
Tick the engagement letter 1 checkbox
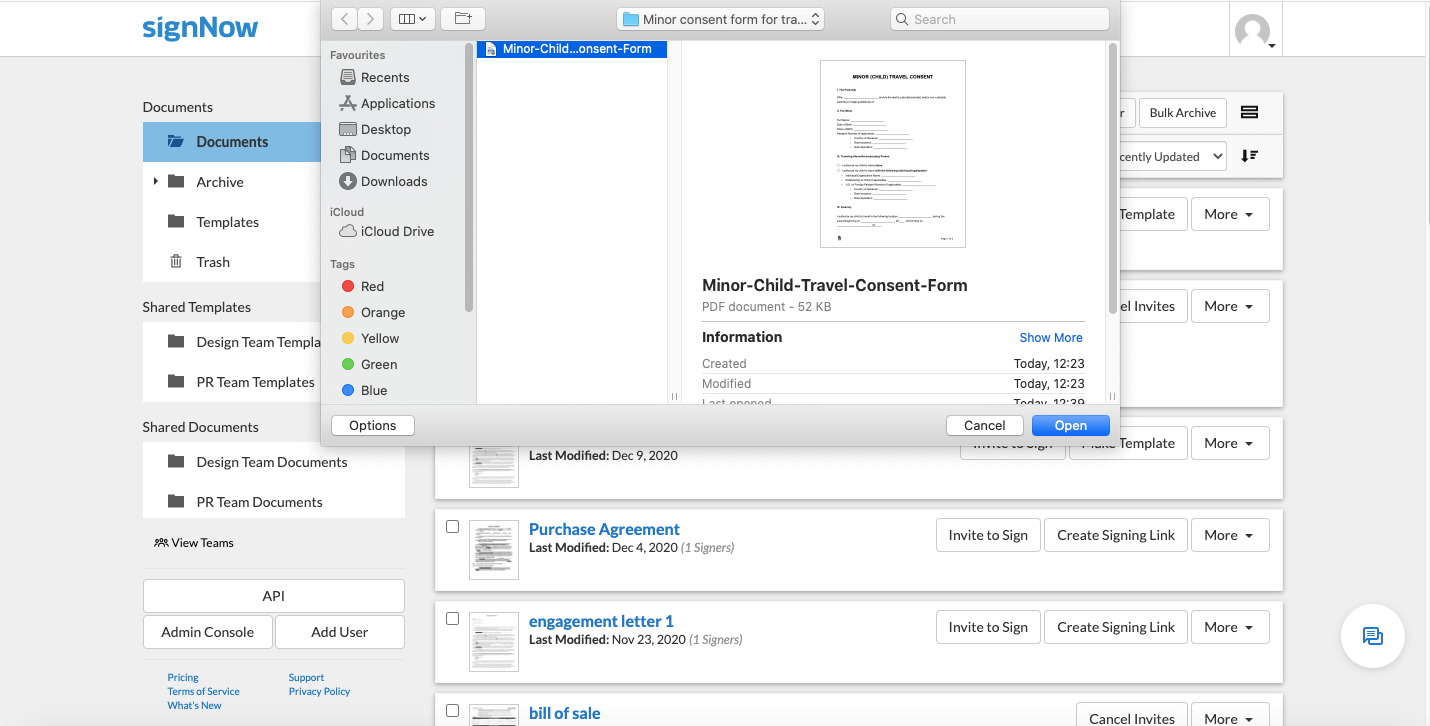[x=452, y=618]
